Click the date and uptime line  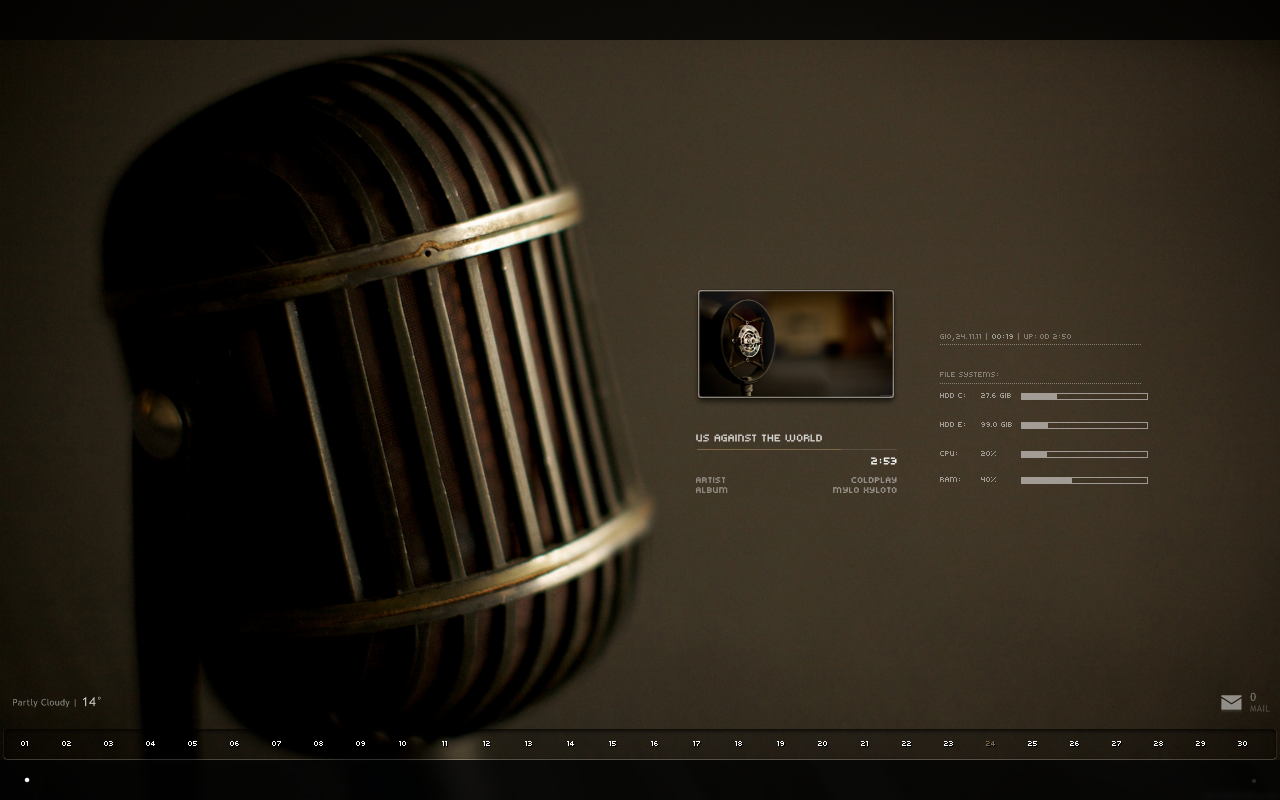point(1005,337)
